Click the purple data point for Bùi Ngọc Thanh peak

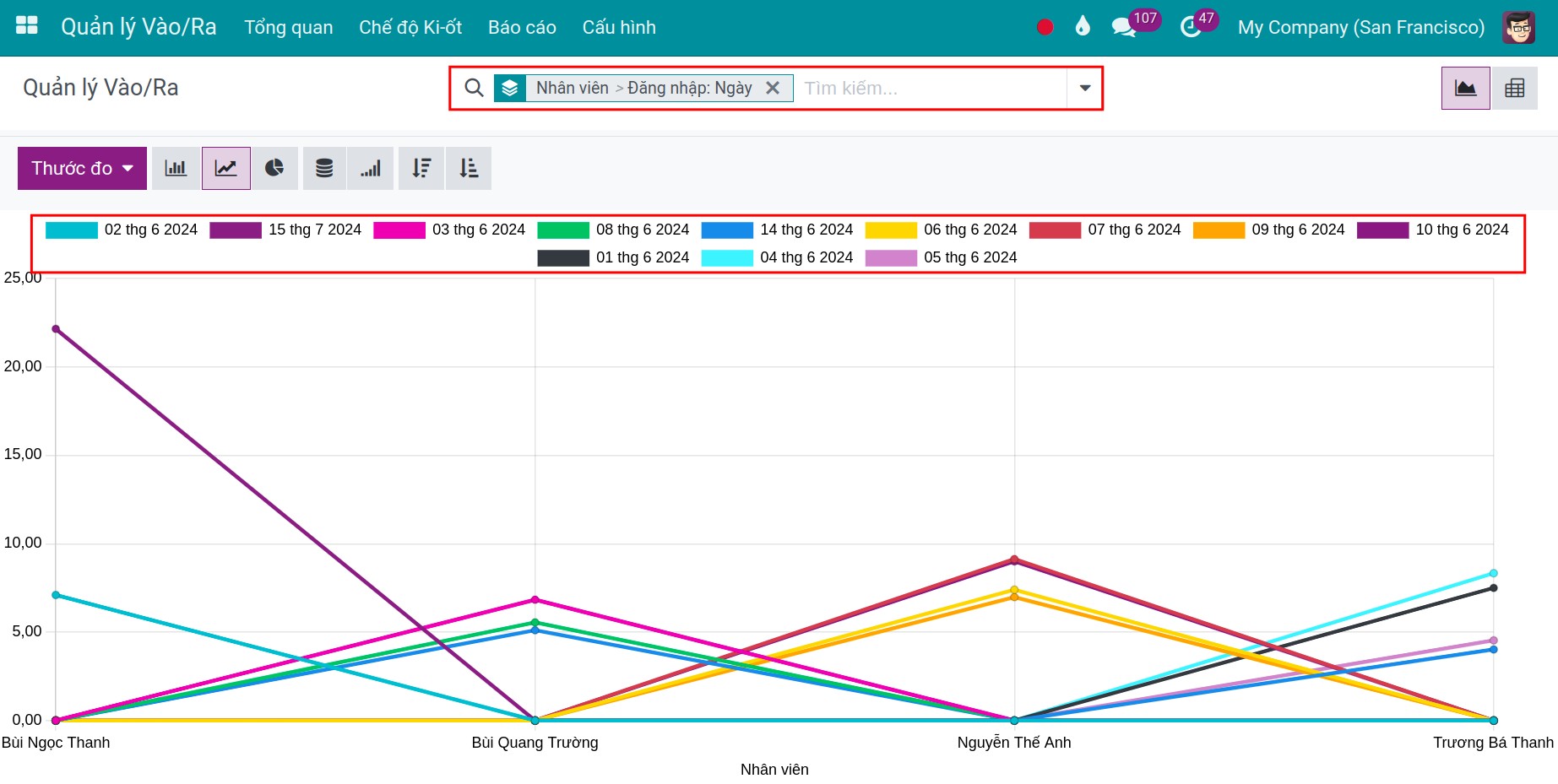56,329
